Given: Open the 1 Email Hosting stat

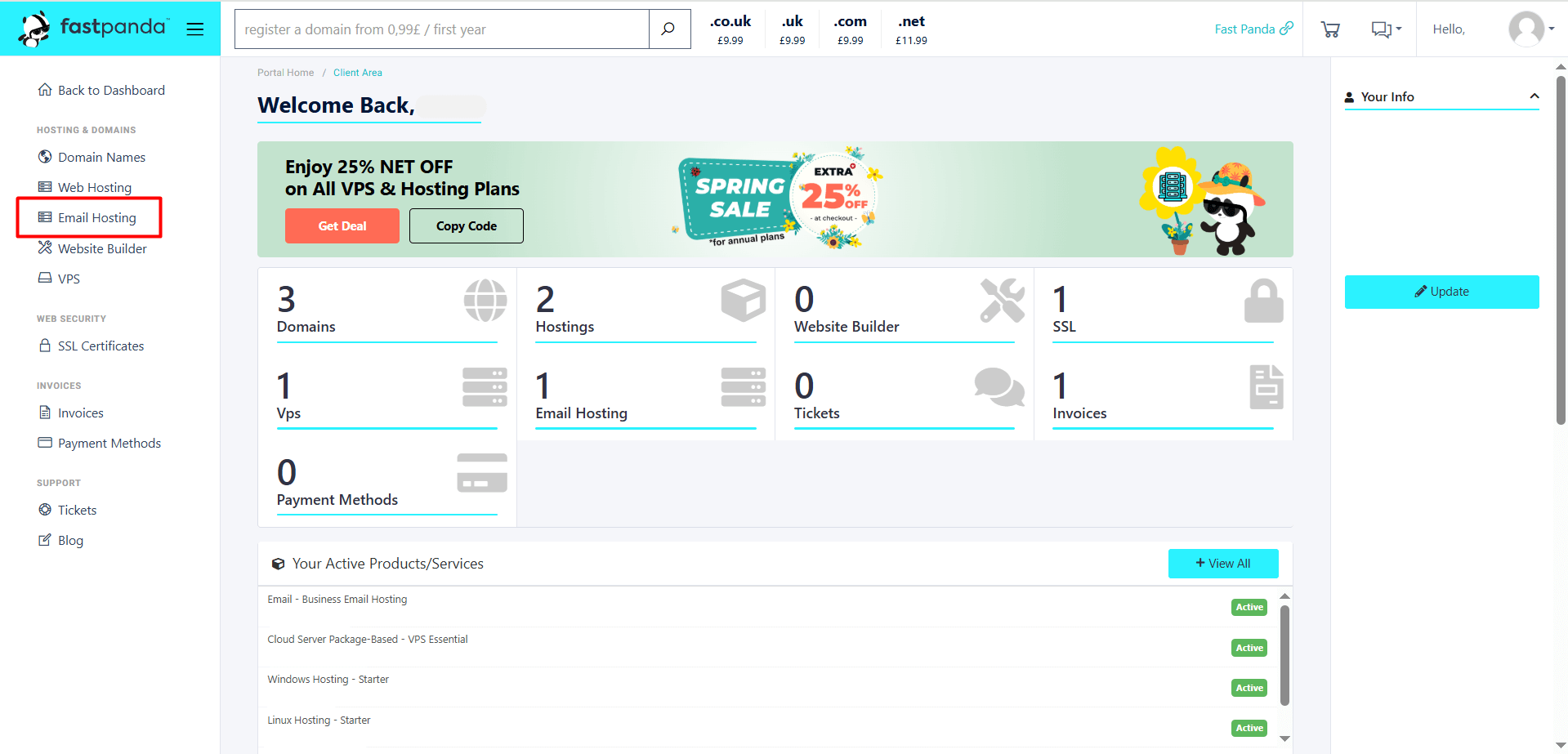Looking at the screenshot, I should [x=646, y=397].
